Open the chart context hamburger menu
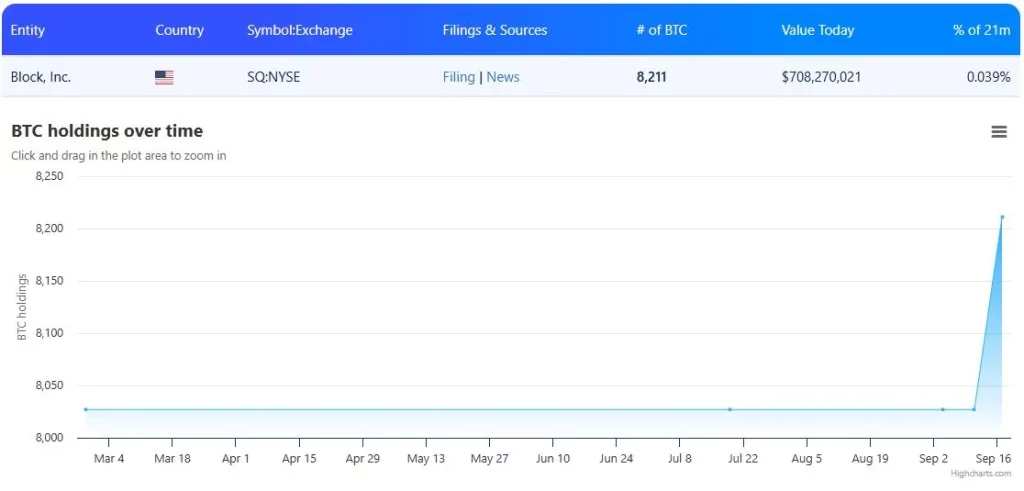The image size is (1024, 491). point(999,132)
